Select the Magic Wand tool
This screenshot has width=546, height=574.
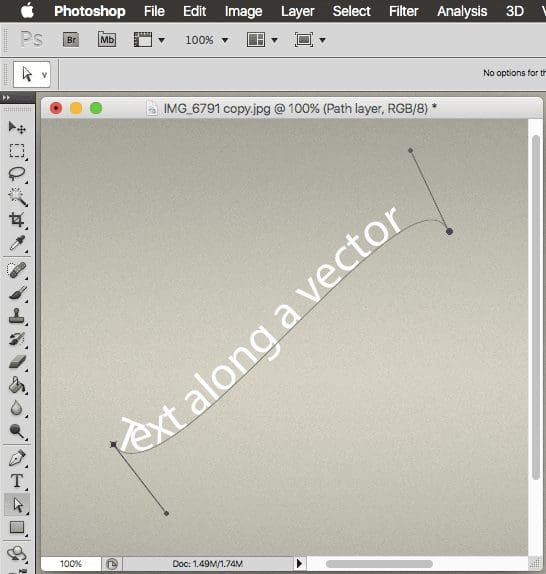17,197
